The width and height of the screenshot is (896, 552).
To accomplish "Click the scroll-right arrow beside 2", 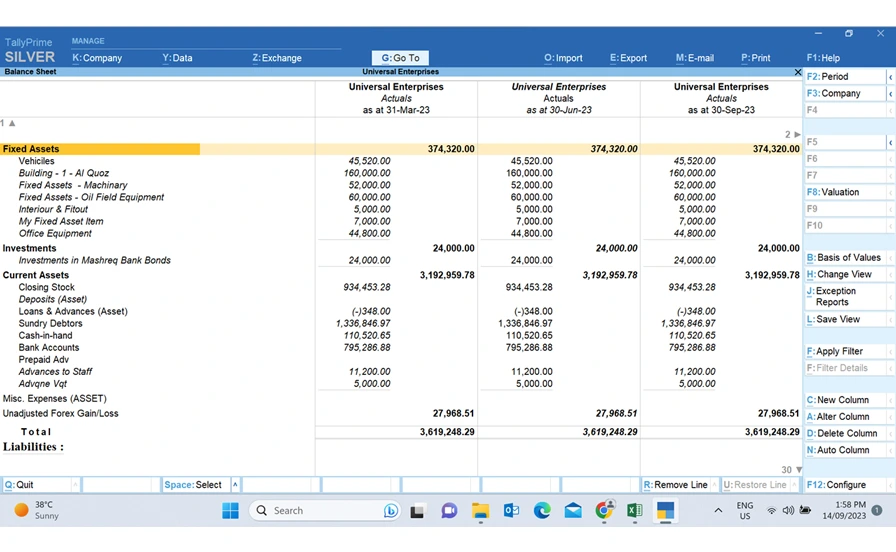I will click(797, 134).
